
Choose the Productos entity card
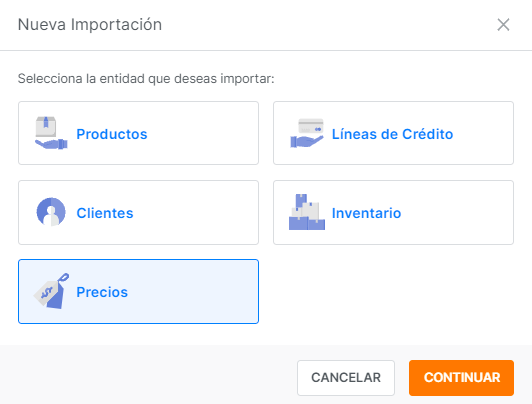[x=138, y=133]
